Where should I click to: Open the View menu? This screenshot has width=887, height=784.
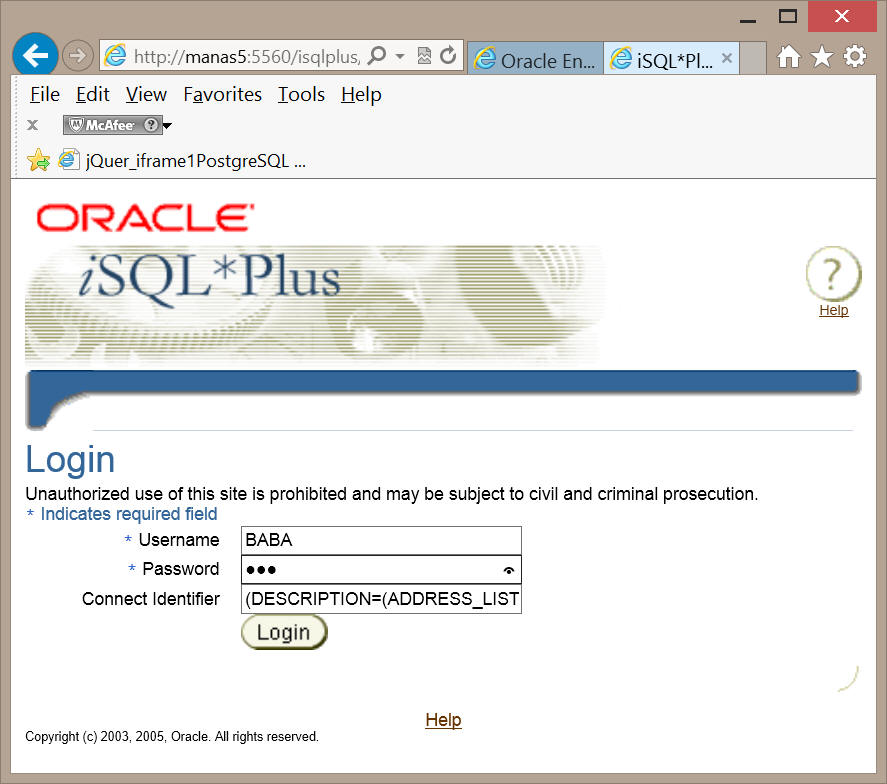coord(146,94)
